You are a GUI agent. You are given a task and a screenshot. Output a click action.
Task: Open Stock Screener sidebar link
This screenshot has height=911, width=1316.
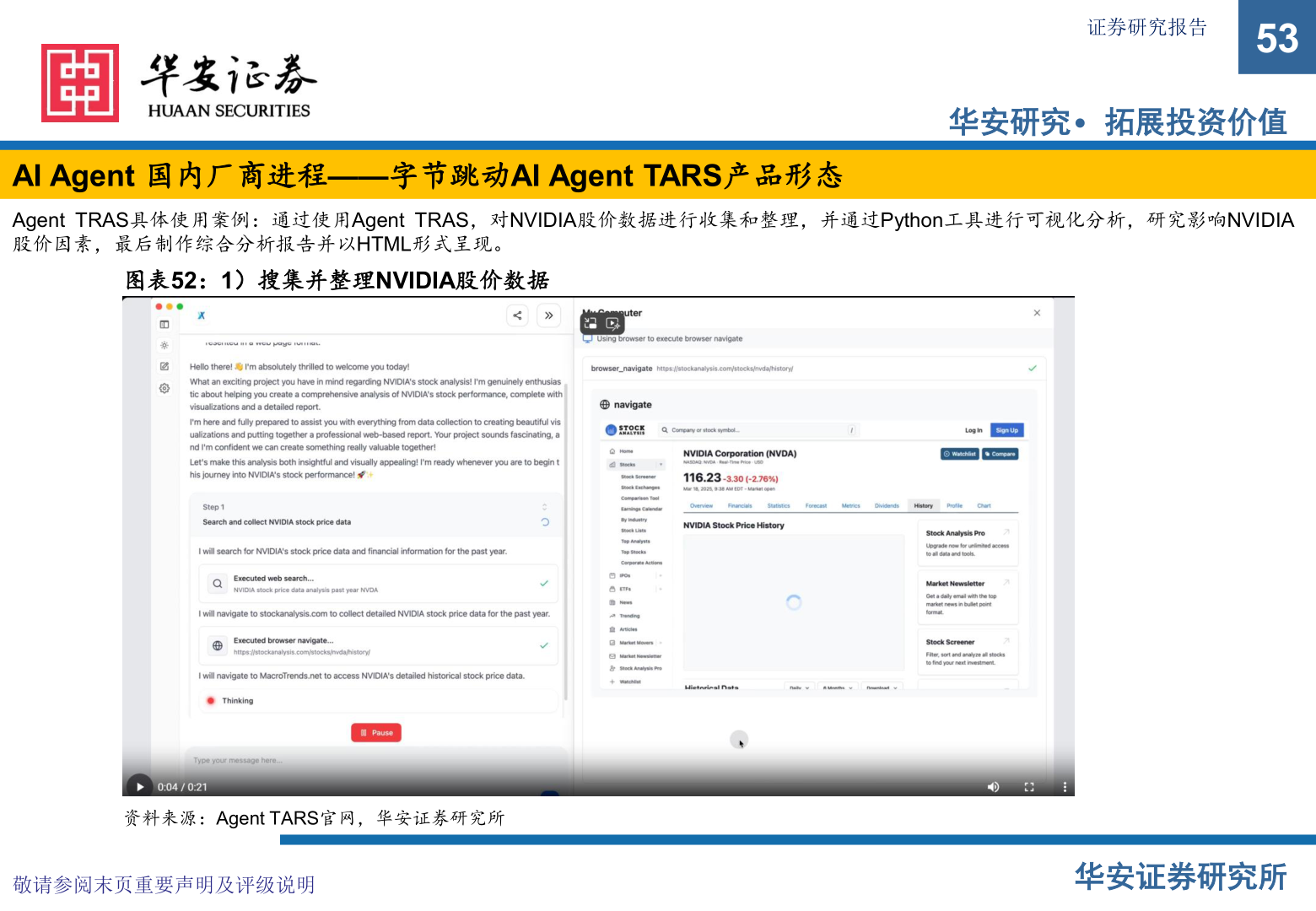pyautogui.click(x=639, y=477)
